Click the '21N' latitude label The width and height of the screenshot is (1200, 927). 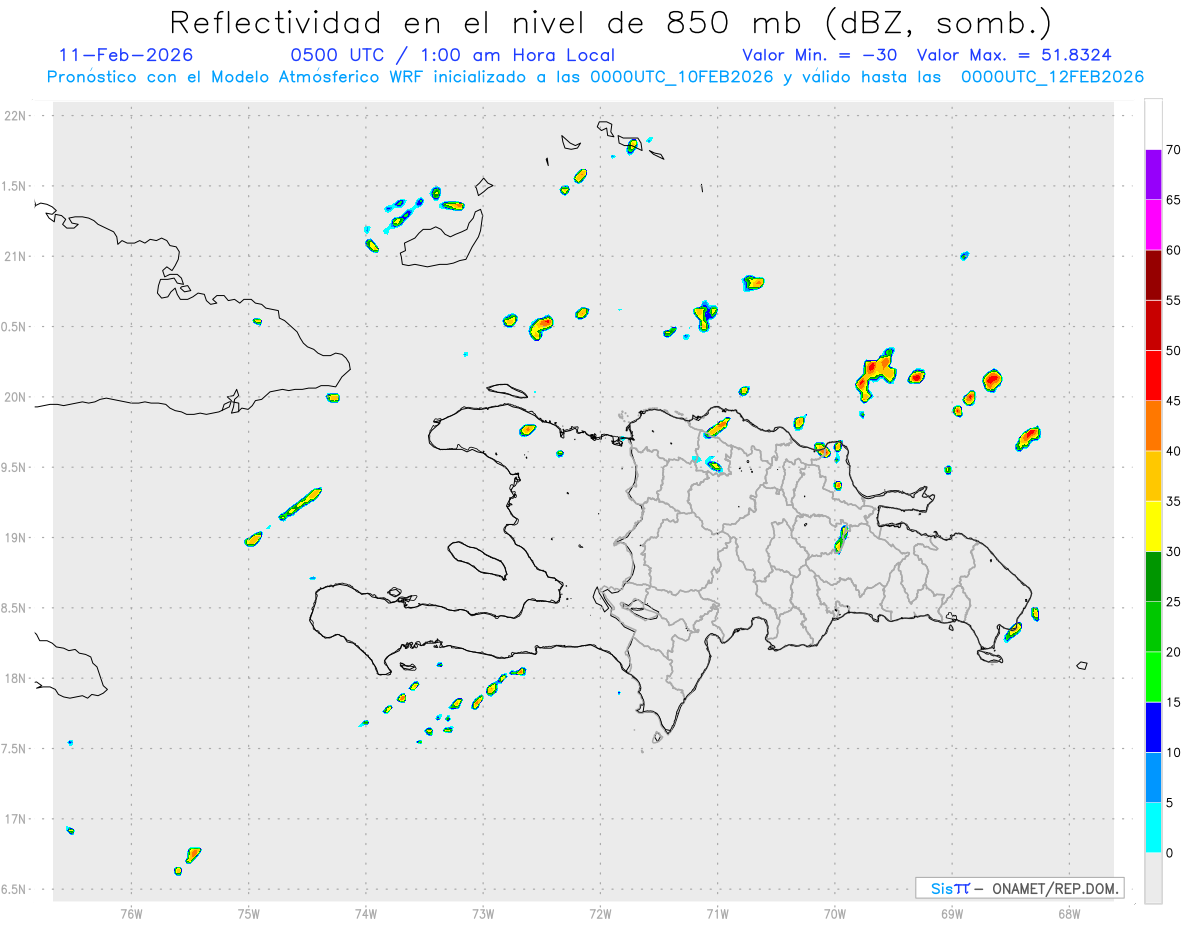click(16, 256)
